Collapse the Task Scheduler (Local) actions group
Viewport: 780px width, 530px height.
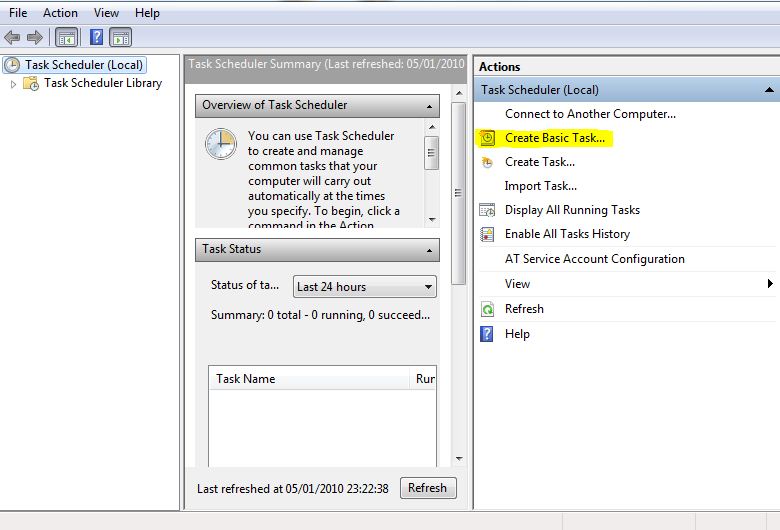[x=768, y=90]
